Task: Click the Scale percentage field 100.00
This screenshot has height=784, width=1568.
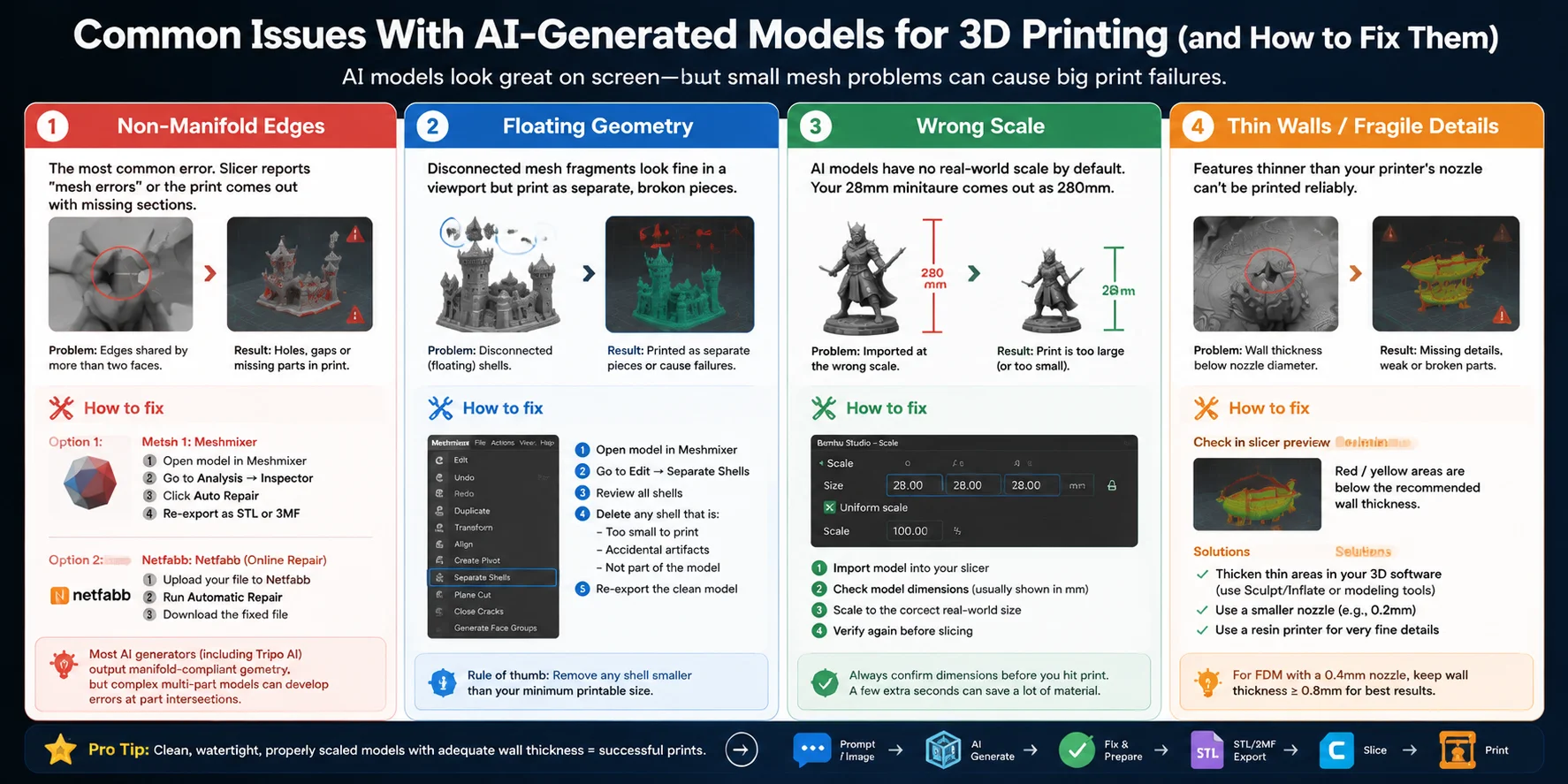Action: tap(914, 531)
